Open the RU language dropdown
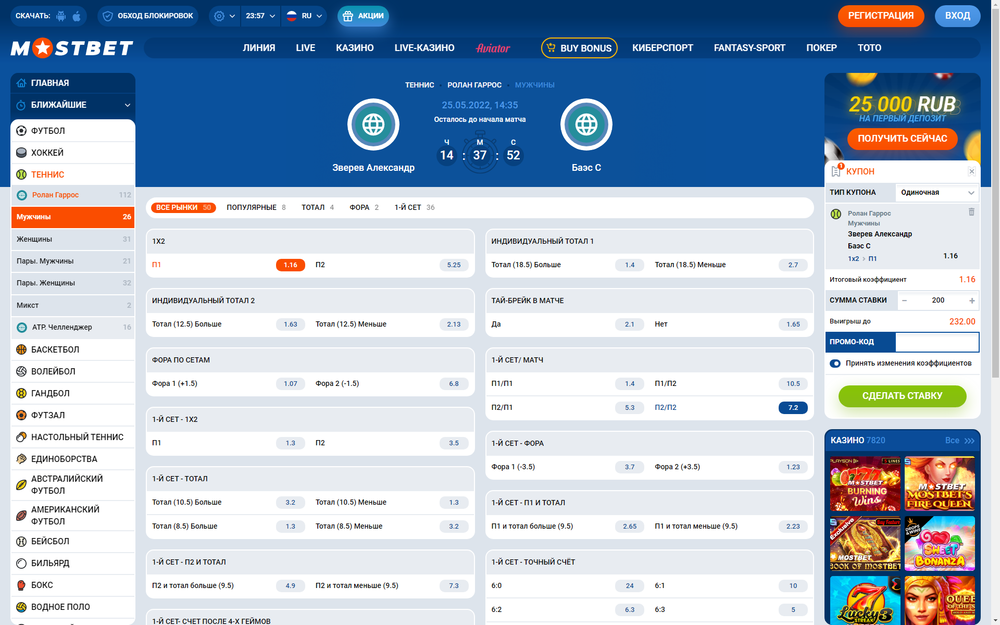This screenshot has height=625, width=1000. pos(304,16)
